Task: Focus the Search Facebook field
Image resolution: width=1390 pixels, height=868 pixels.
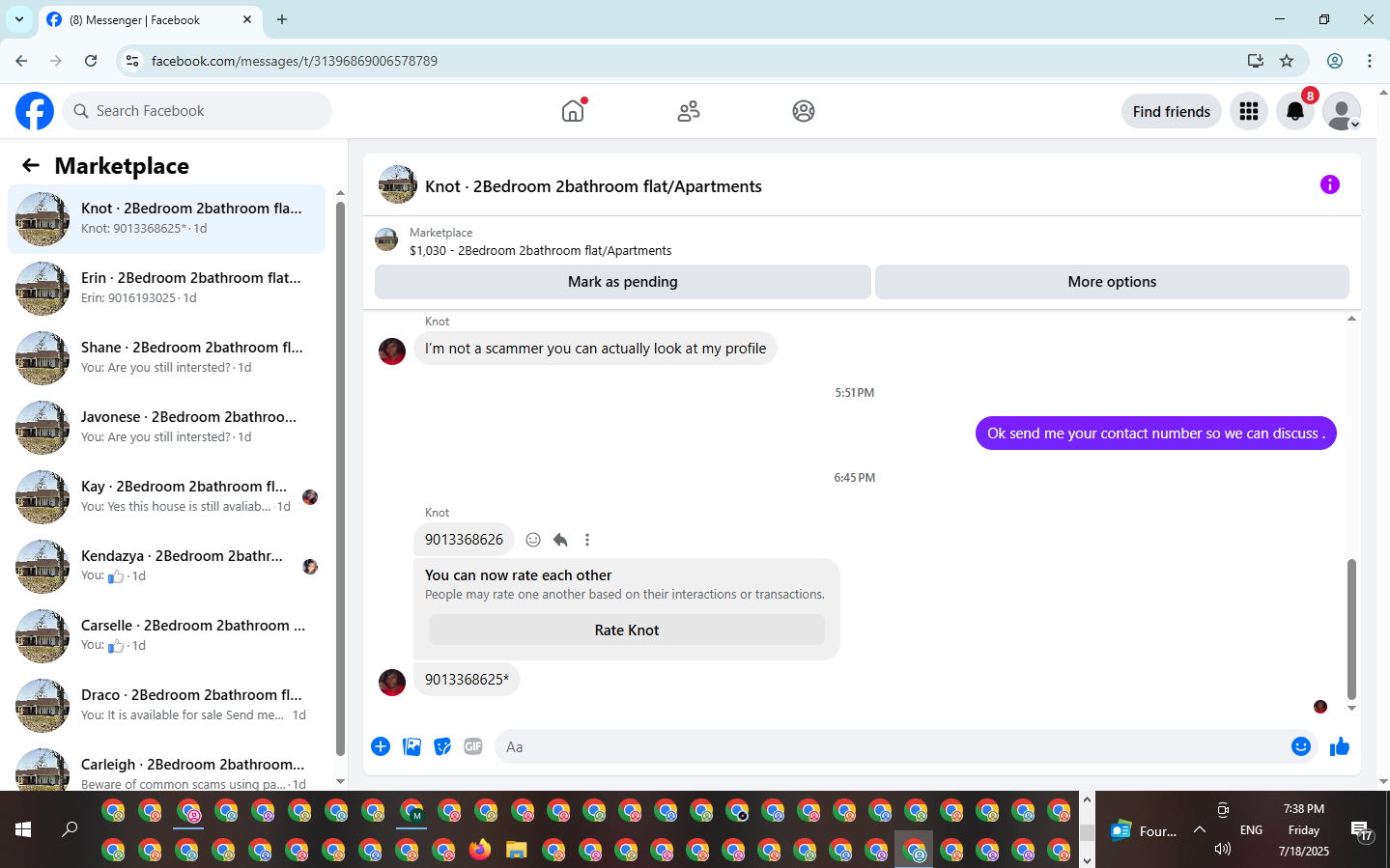Action: pyautogui.click(x=197, y=111)
